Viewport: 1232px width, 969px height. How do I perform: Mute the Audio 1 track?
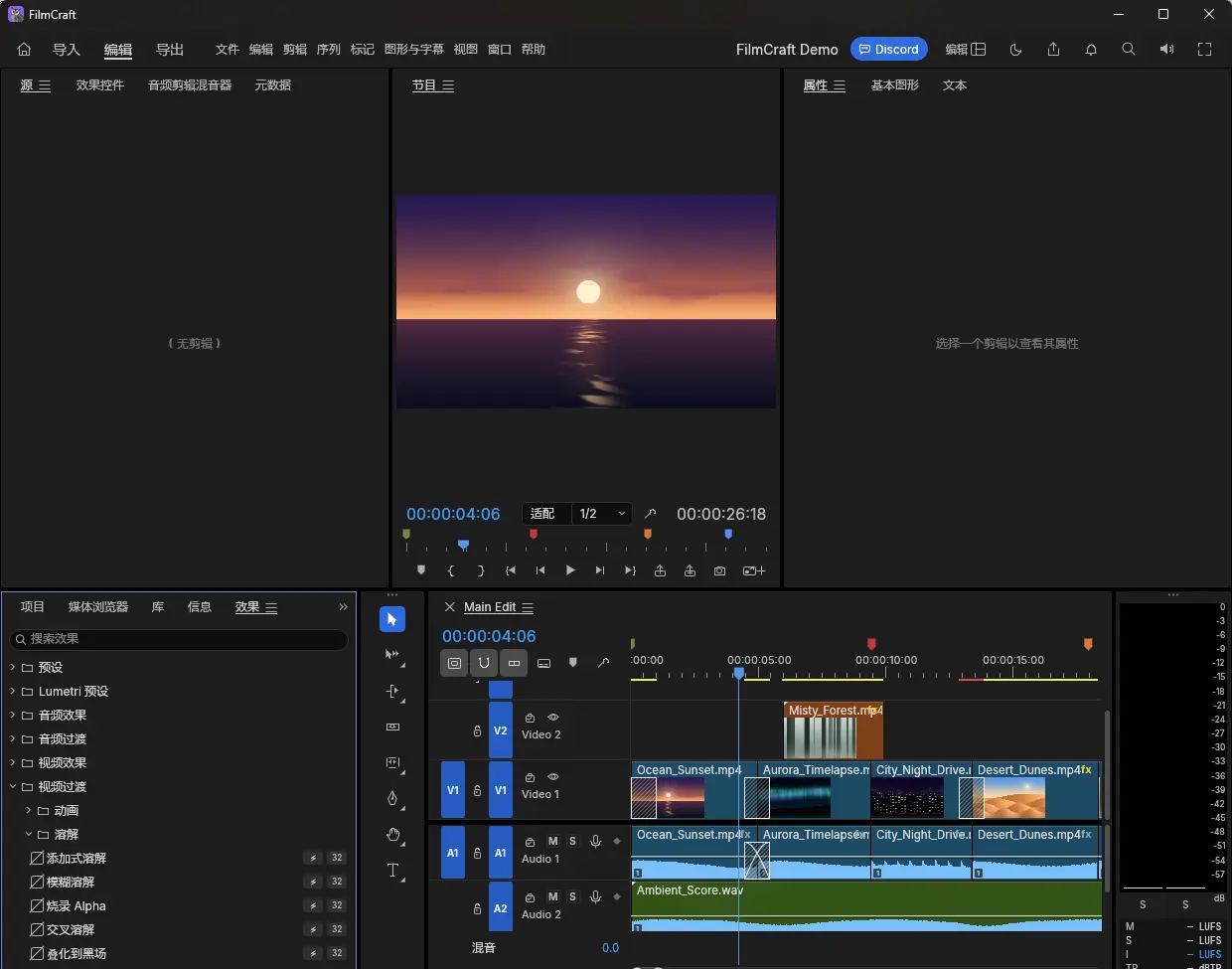pos(553,841)
